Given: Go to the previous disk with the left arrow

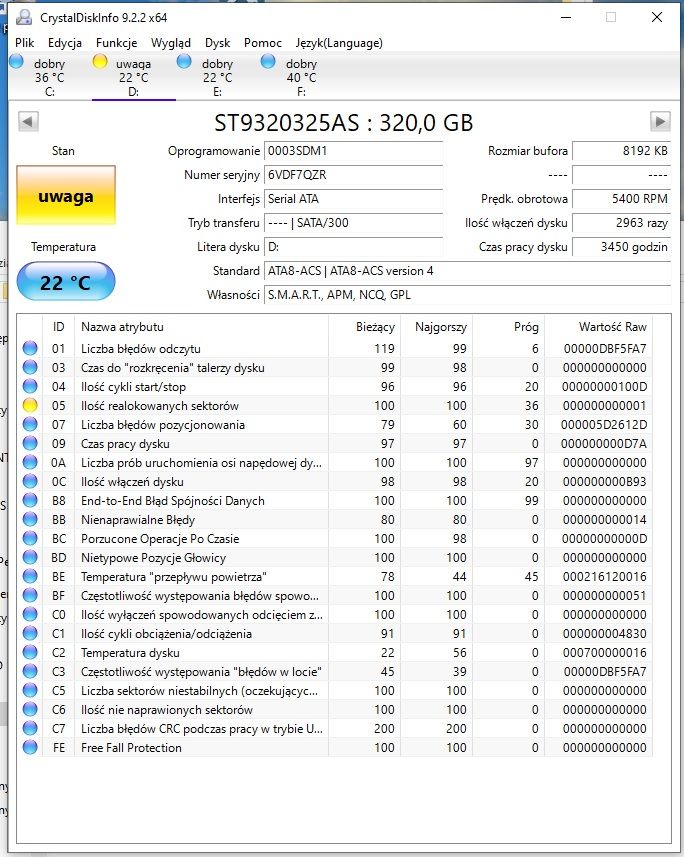Looking at the screenshot, I should pos(28,121).
